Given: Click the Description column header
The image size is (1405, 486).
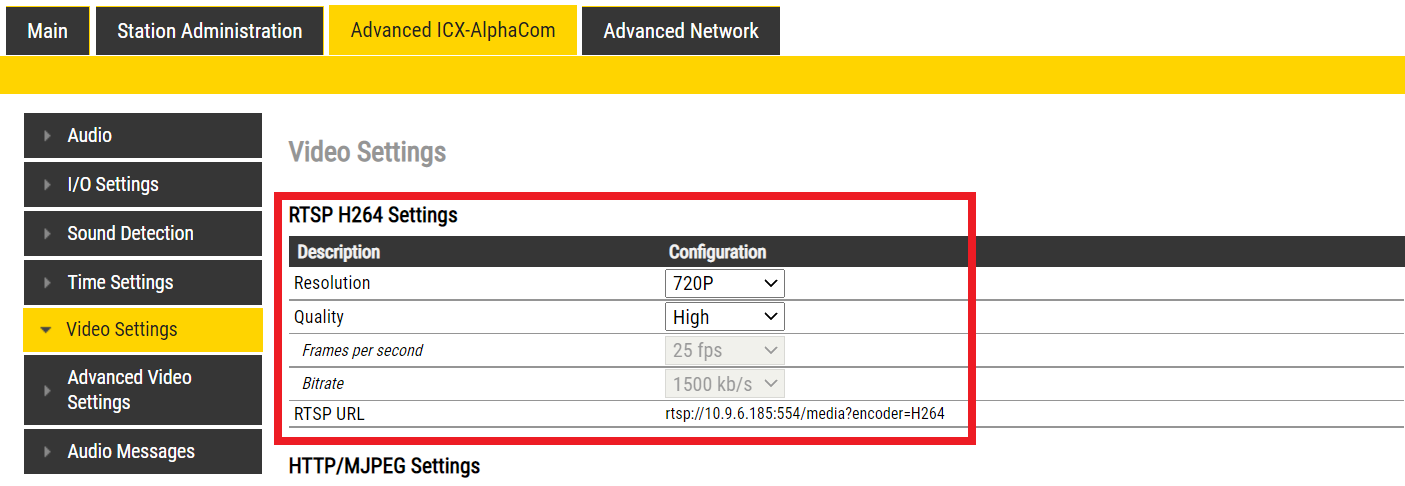Looking at the screenshot, I should 339,252.
